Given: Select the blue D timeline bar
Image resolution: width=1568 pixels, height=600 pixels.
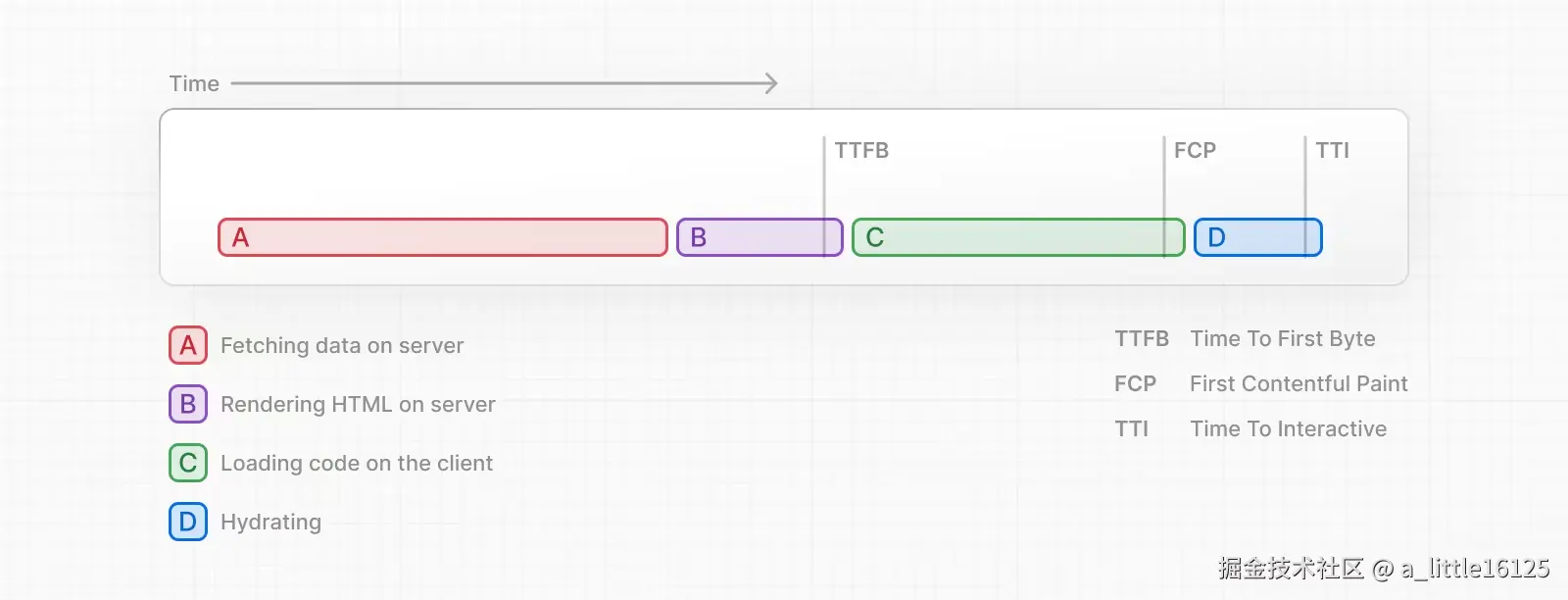Looking at the screenshot, I should 1257,237.
